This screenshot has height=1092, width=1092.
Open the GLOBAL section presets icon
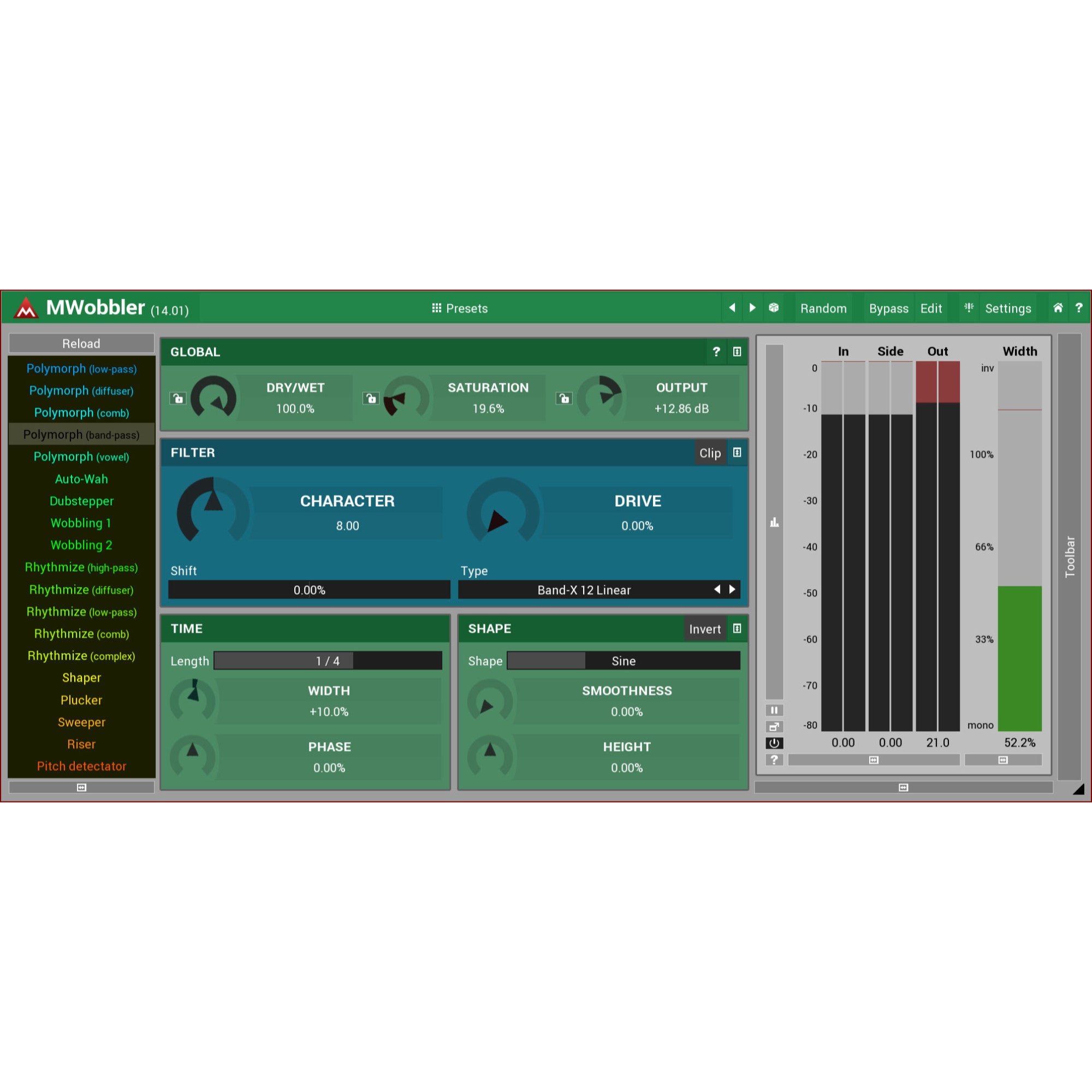point(737,352)
